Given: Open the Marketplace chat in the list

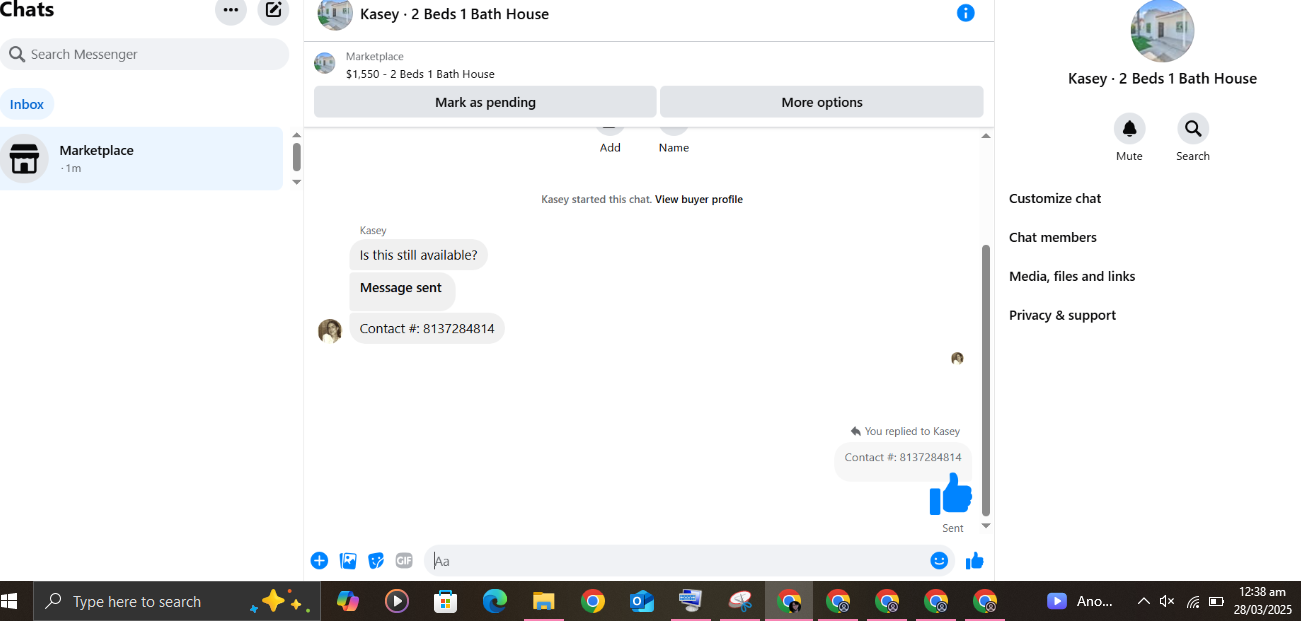Looking at the screenshot, I should (141, 159).
